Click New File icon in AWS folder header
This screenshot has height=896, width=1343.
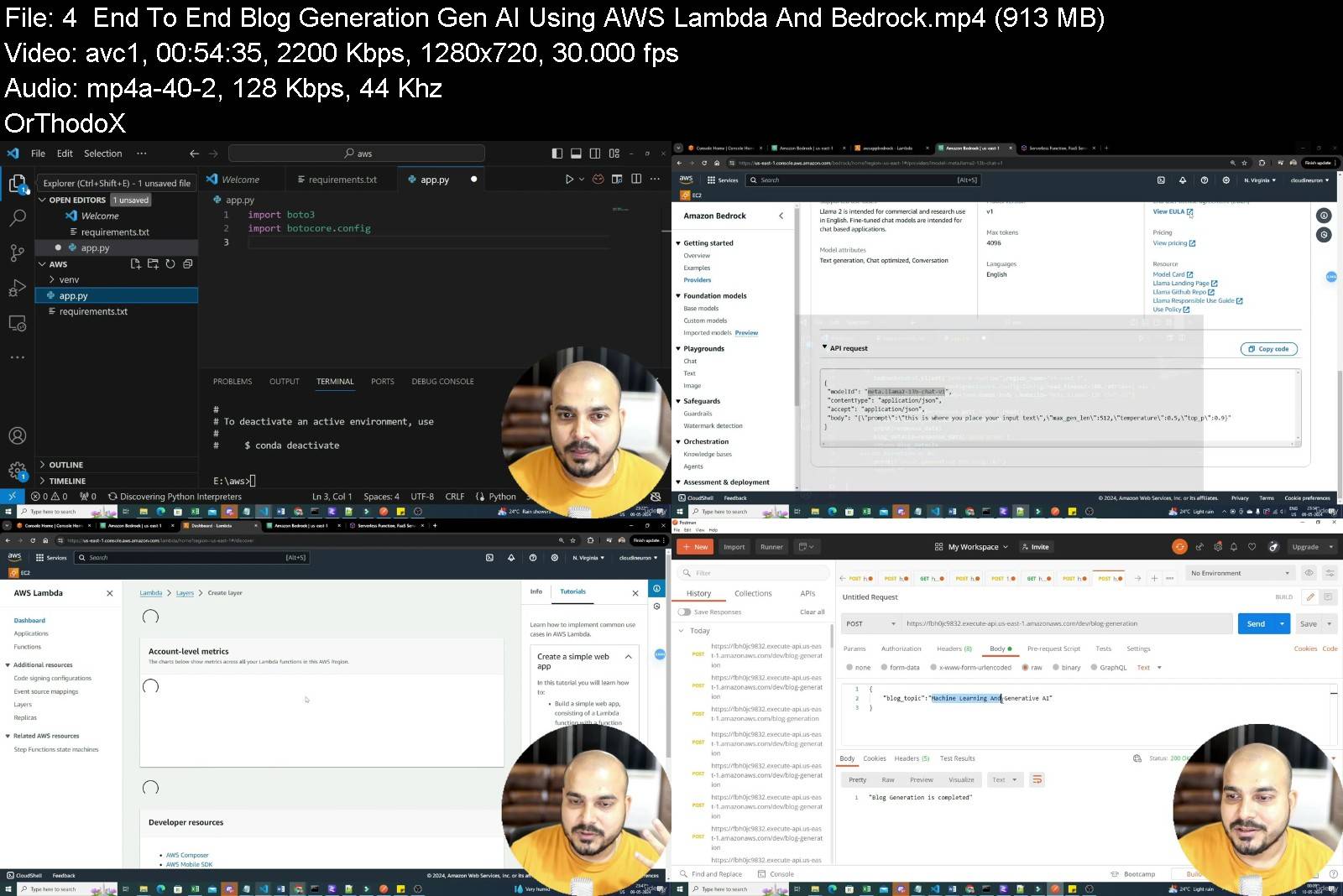(135, 264)
